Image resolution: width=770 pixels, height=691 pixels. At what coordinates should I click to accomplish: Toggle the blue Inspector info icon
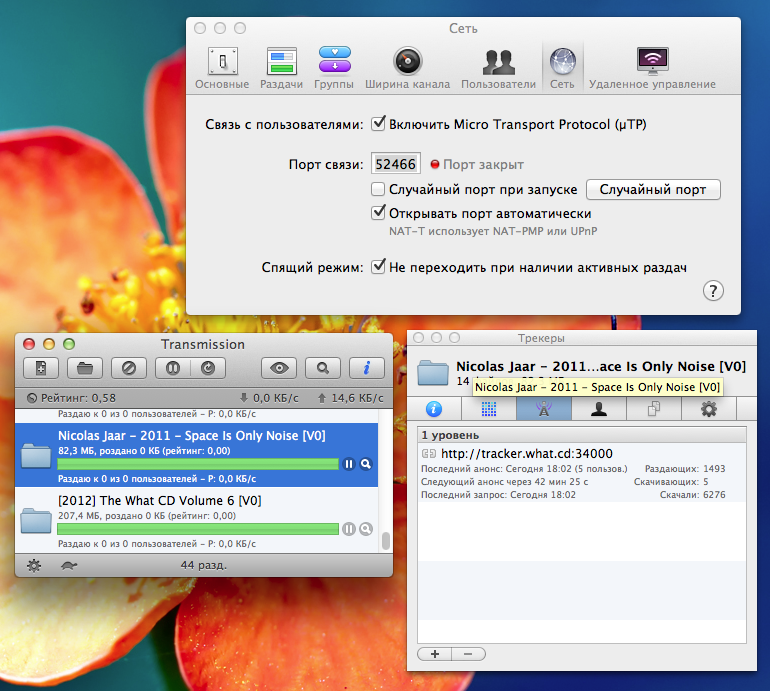[366, 368]
